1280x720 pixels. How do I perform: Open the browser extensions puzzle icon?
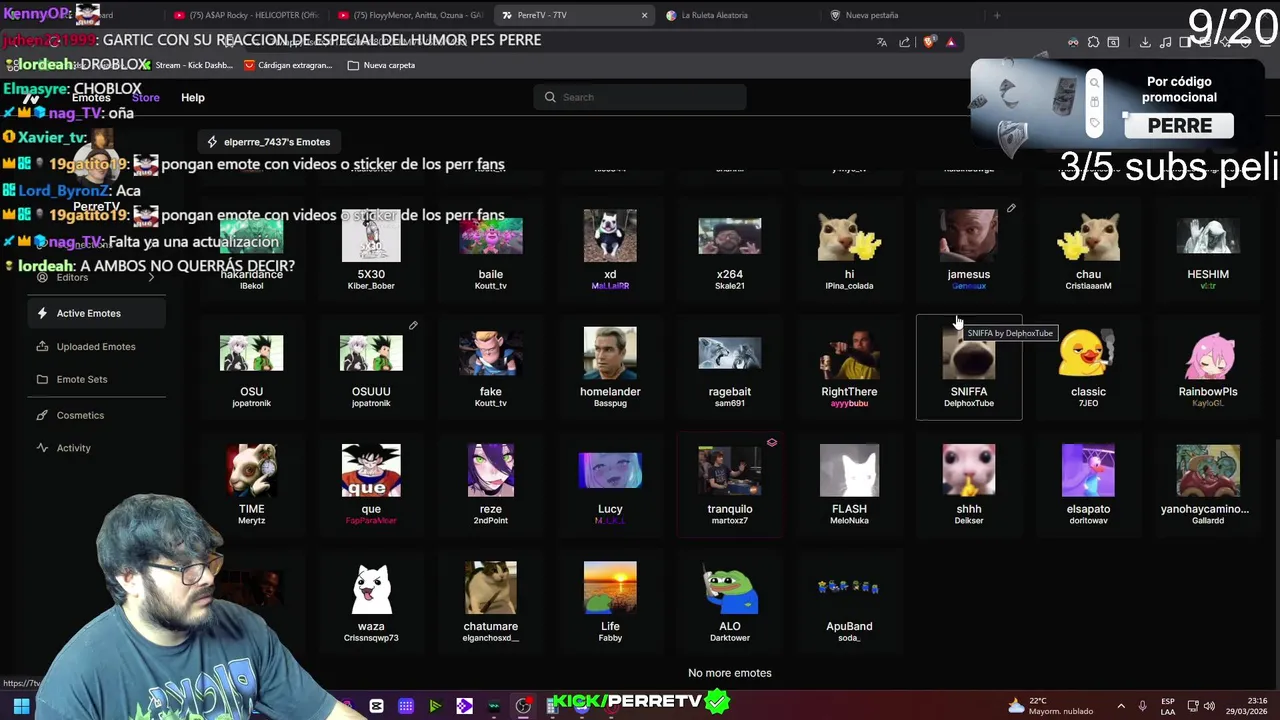tap(1093, 42)
